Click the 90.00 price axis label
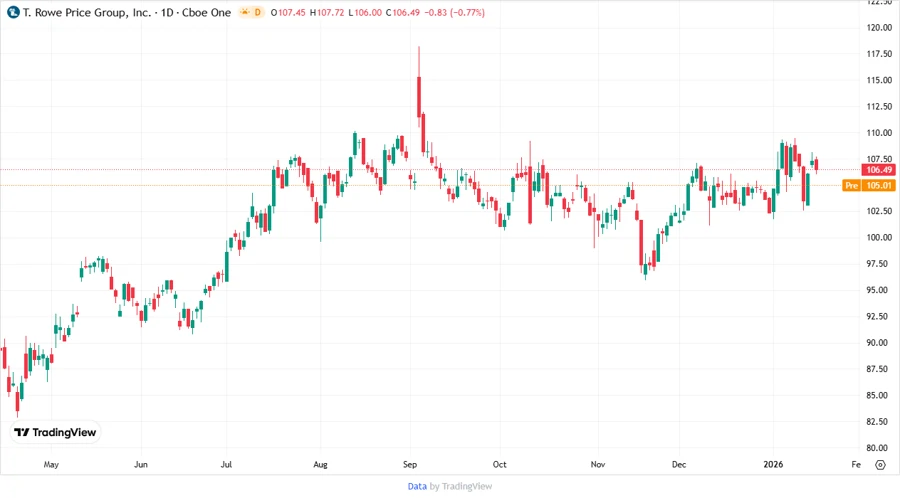900x498 pixels. coord(879,343)
